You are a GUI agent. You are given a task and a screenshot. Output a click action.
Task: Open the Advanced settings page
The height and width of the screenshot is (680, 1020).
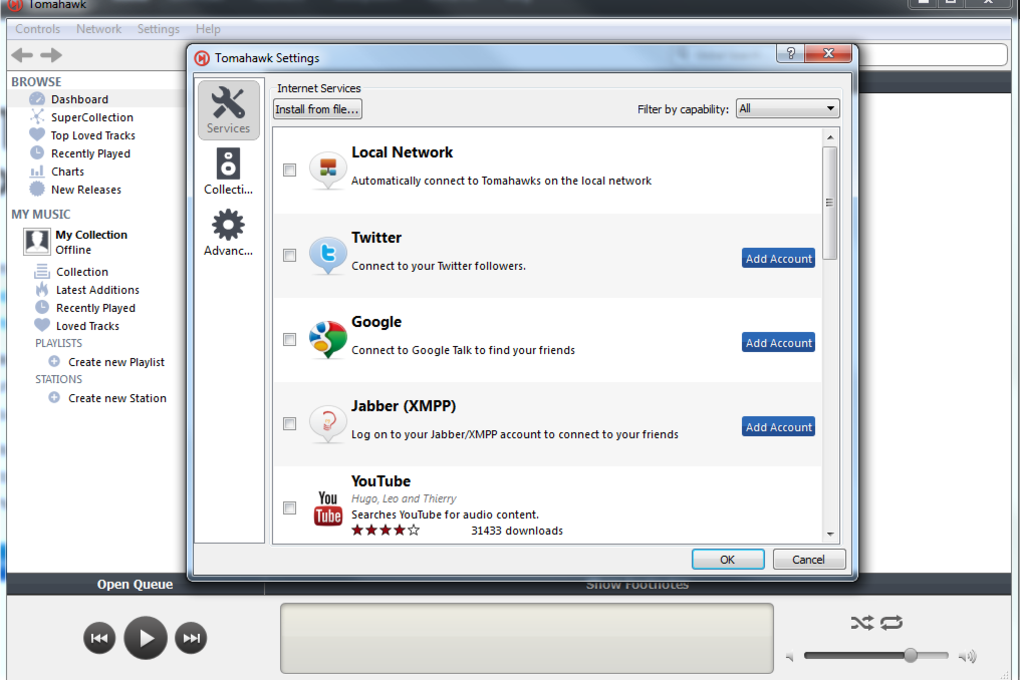[x=228, y=232]
